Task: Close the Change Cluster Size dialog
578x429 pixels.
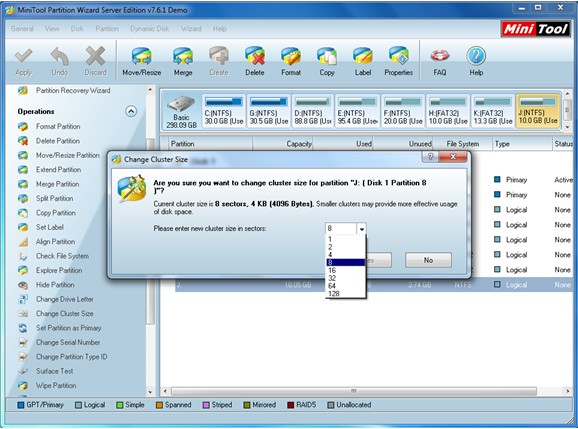Action: 453,157
